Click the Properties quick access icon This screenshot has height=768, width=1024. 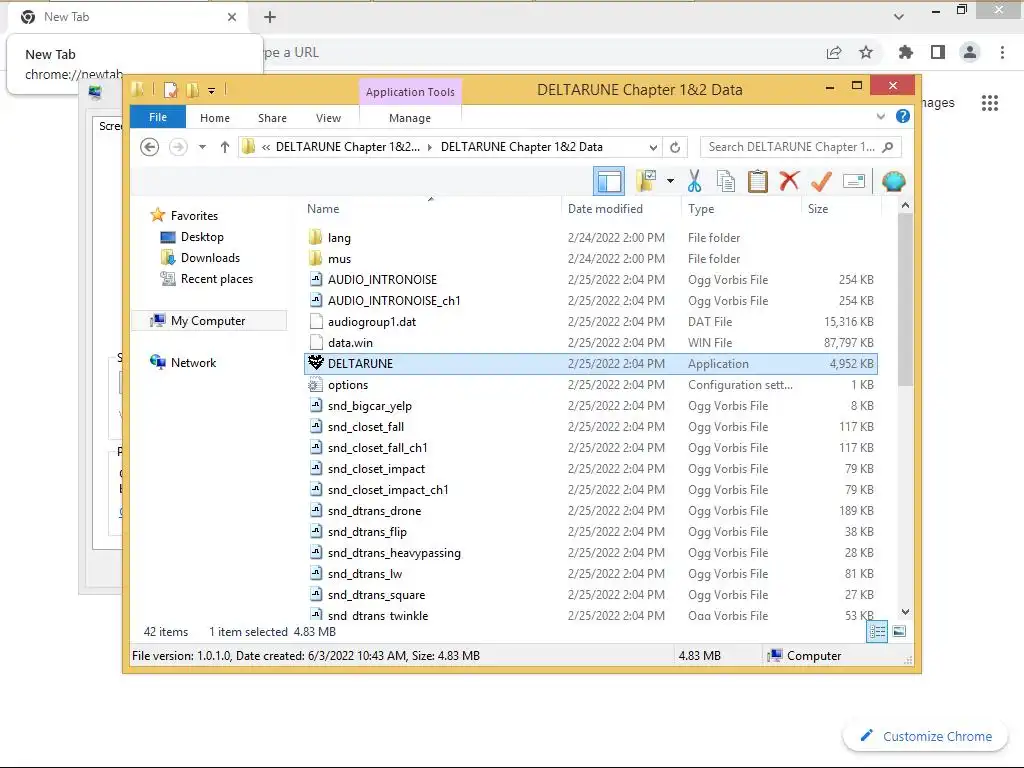(171, 90)
